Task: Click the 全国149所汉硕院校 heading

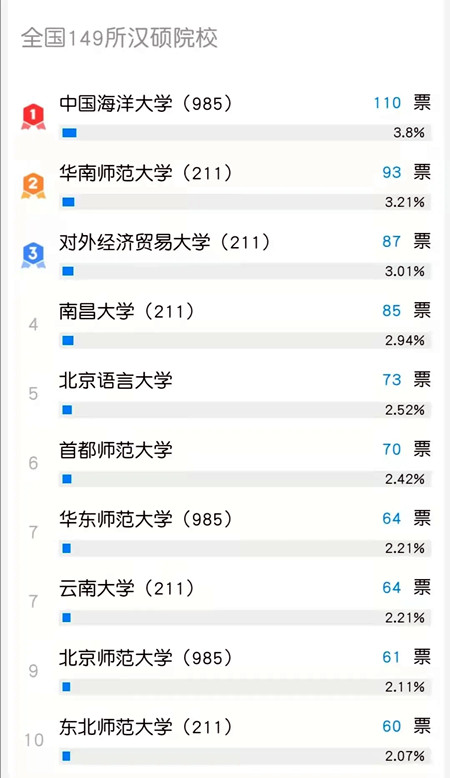Action: click(119, 38)
